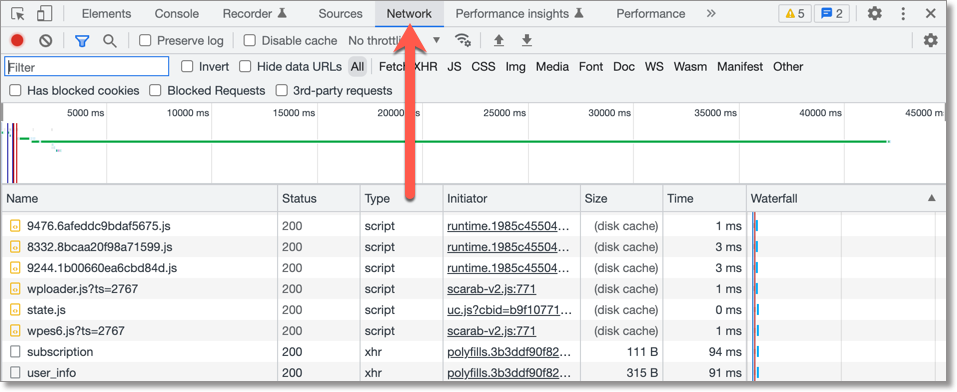The image size is (957, 392).
Task: Filter requests by Manifest type
Action: point(740,67)
